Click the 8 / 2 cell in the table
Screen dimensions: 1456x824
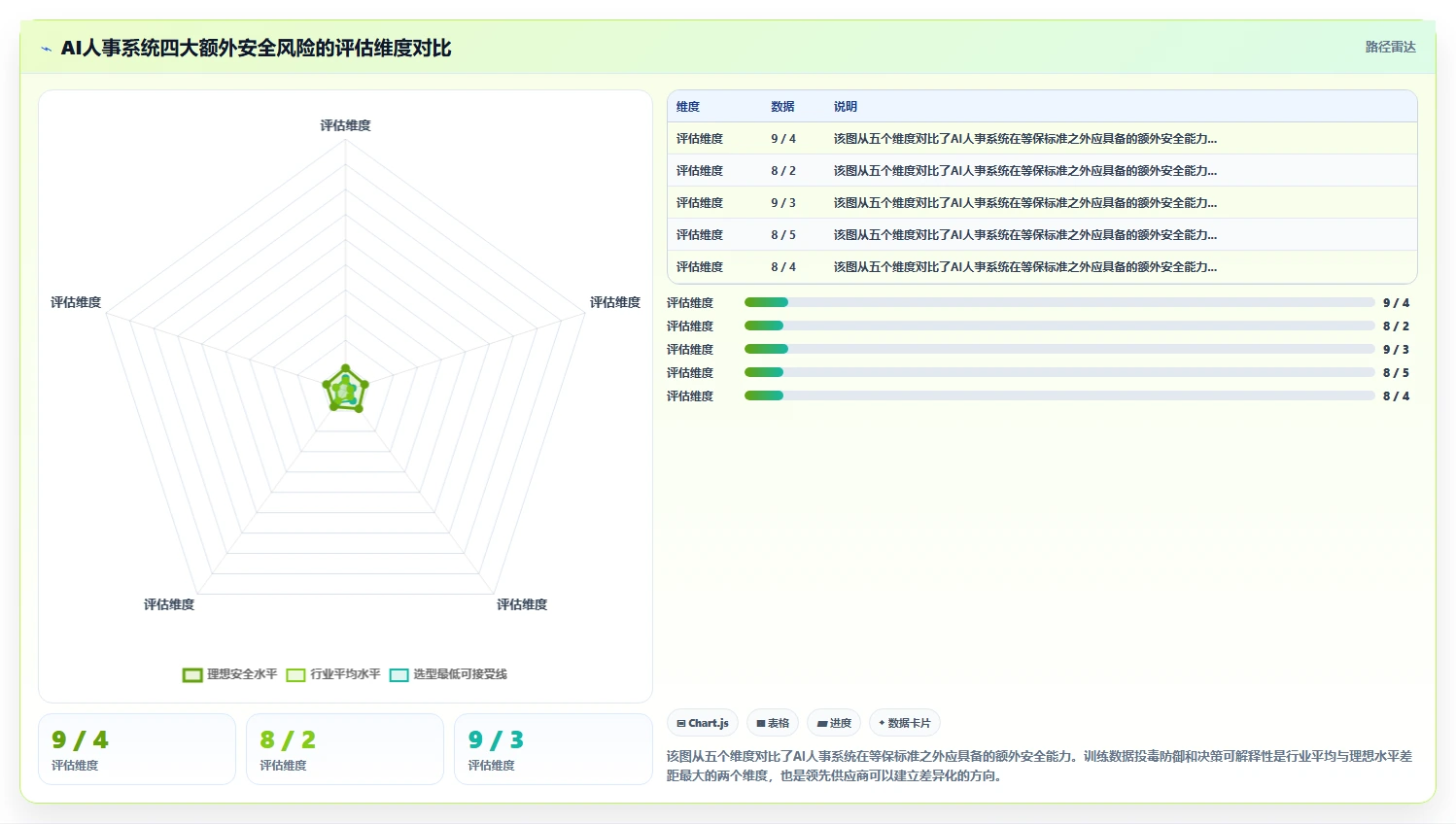[783, 171]
